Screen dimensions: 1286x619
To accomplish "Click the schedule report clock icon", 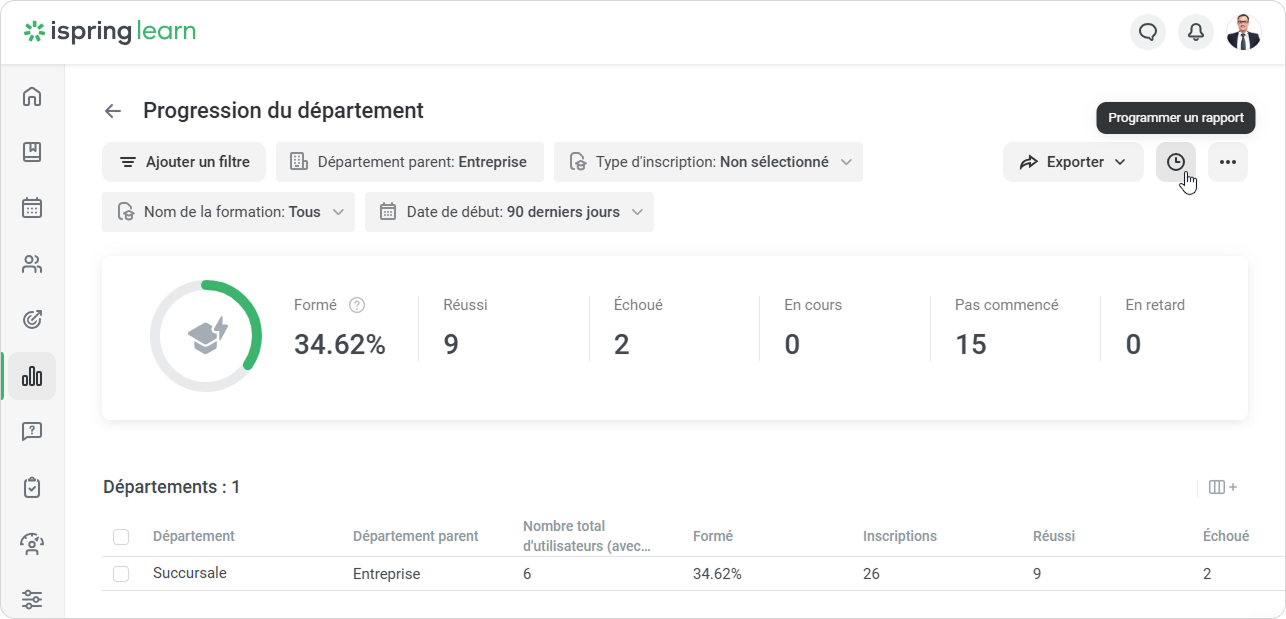I will (1175, 162).
